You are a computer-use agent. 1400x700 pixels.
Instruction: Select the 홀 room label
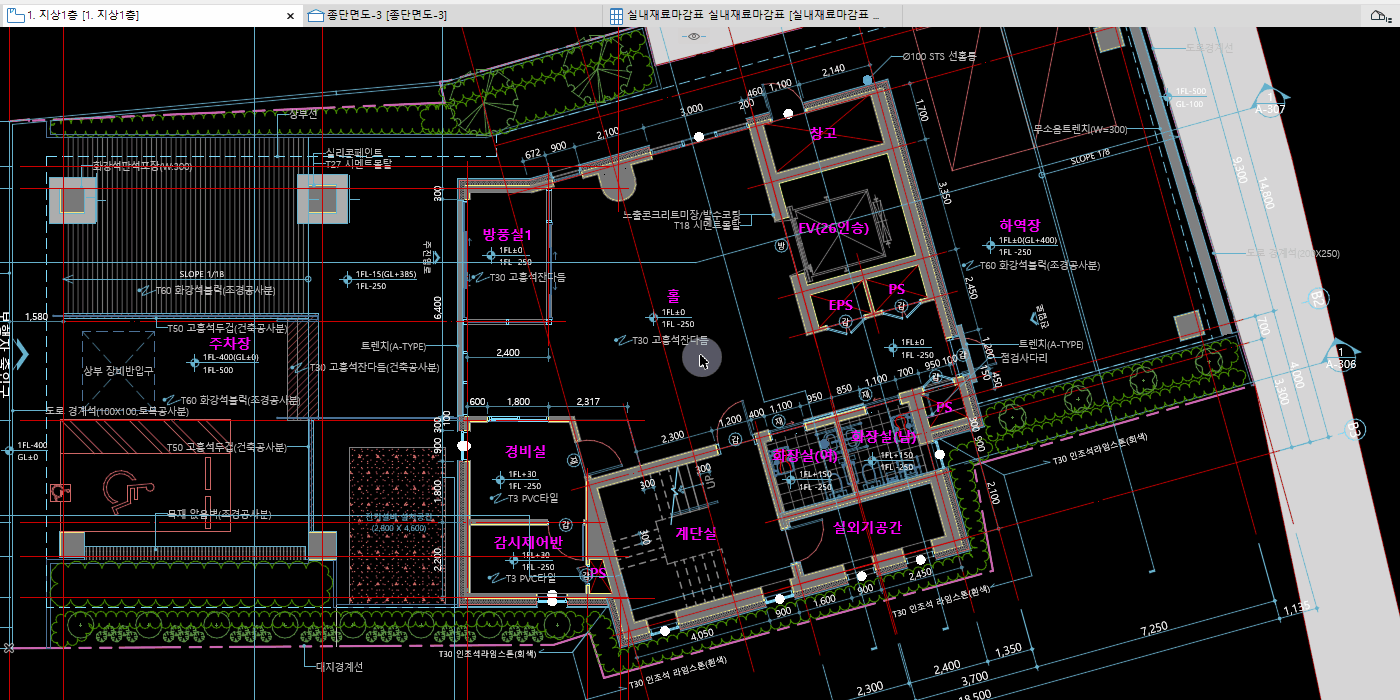(x=673, y=296)
